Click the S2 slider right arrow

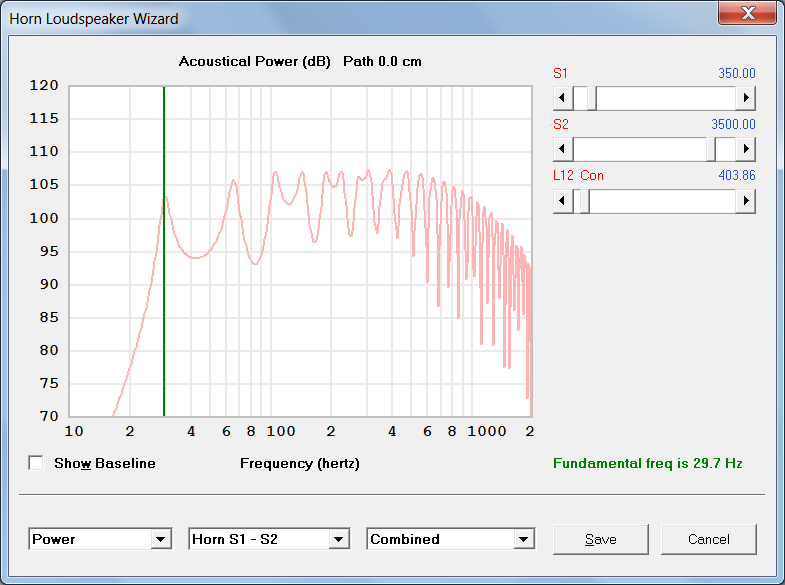(745, 149)
